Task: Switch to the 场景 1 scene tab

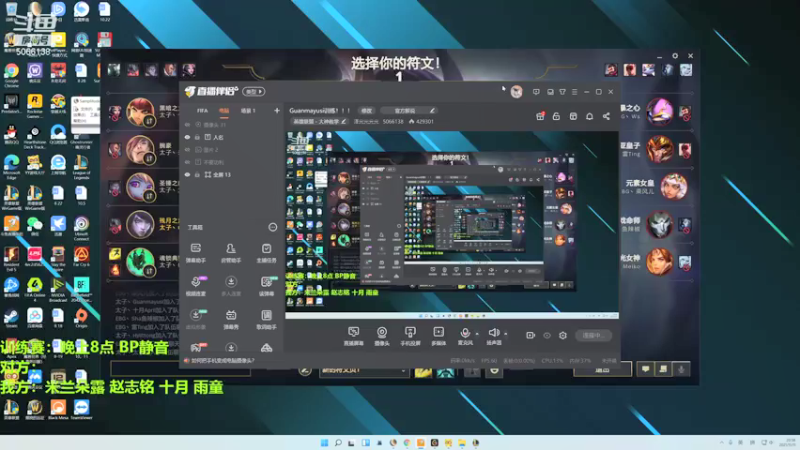Action: point(248,110)
